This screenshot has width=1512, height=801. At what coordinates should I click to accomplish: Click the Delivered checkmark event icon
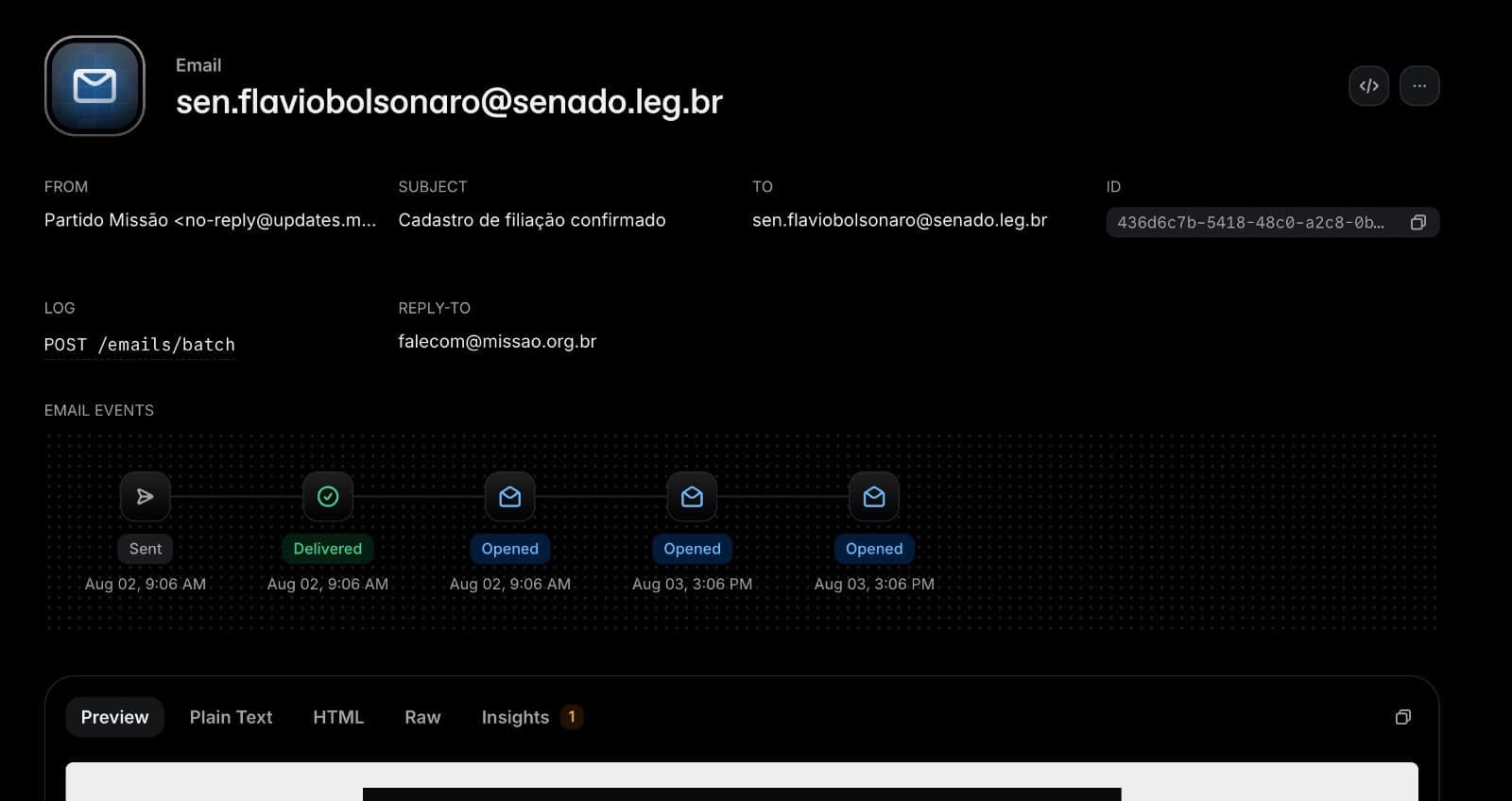(x=328, y=497)
